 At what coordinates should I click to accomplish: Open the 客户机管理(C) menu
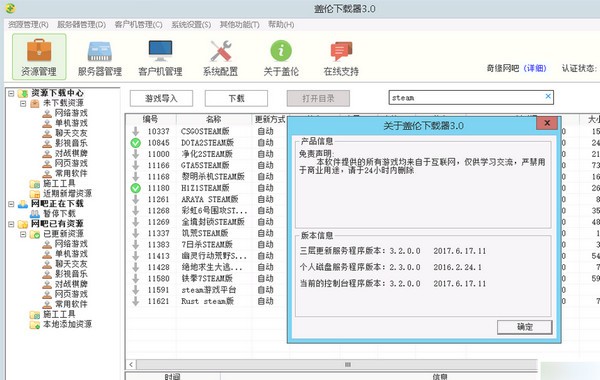coord(139,24)
